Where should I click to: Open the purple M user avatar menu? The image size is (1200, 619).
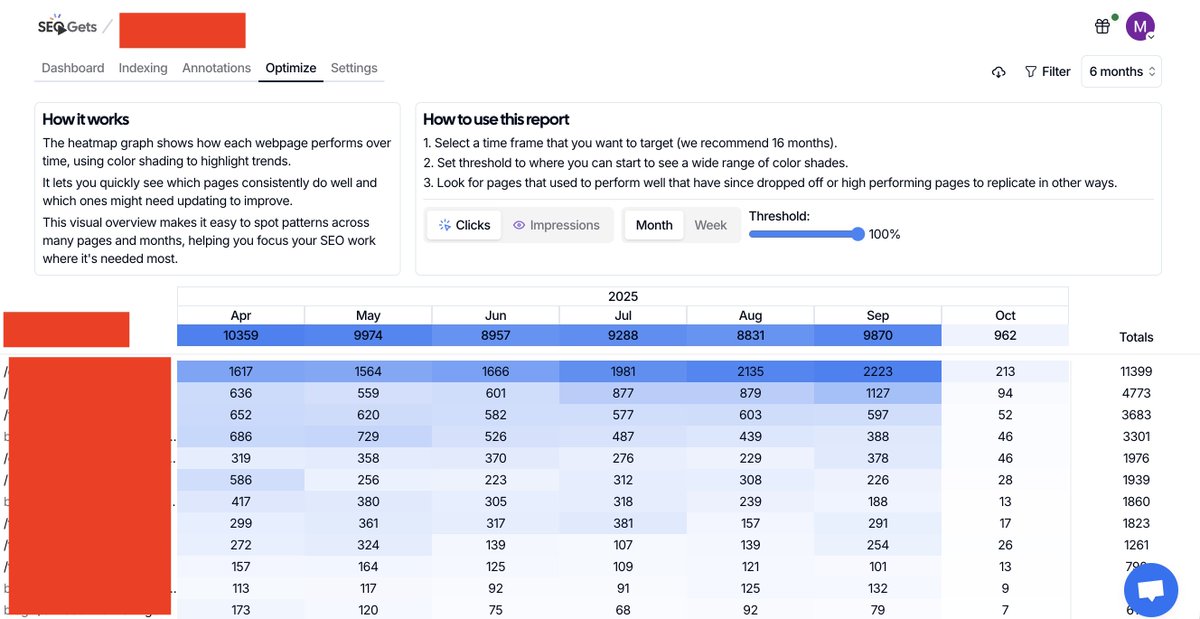click(1140, 27)
